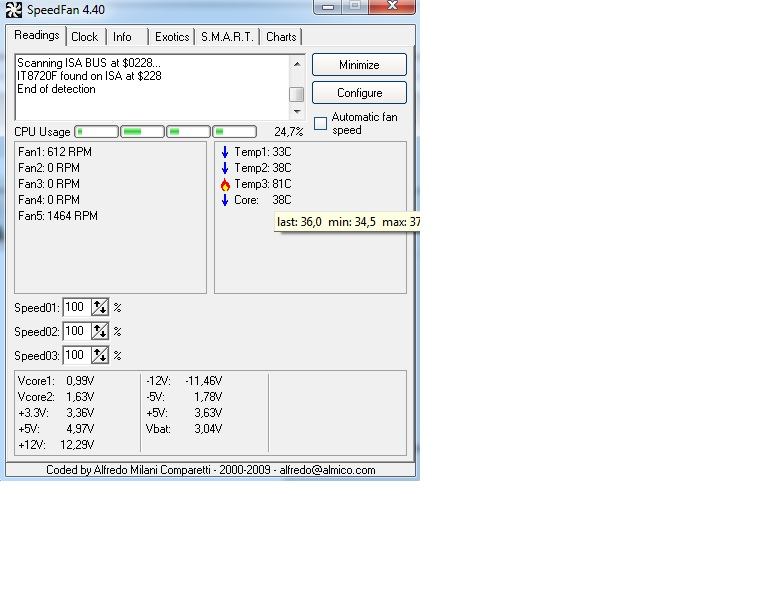Click the second CPU usage bar
The image size is (768, 614).
(x=142, y=132)
